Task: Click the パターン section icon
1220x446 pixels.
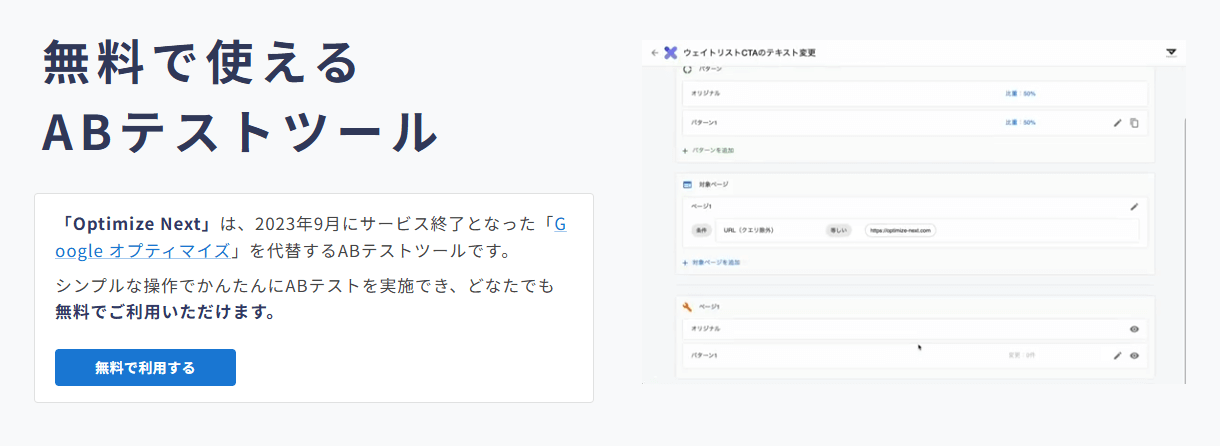Action: coord(687,70)
